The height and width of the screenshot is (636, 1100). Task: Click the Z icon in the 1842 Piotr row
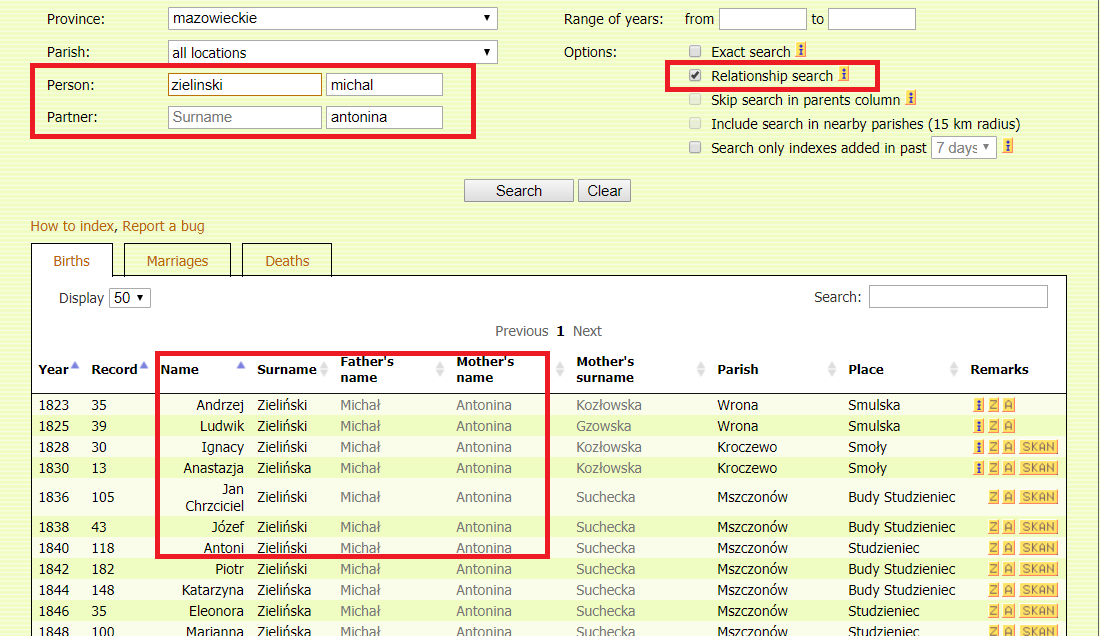[x=993, y=569]
